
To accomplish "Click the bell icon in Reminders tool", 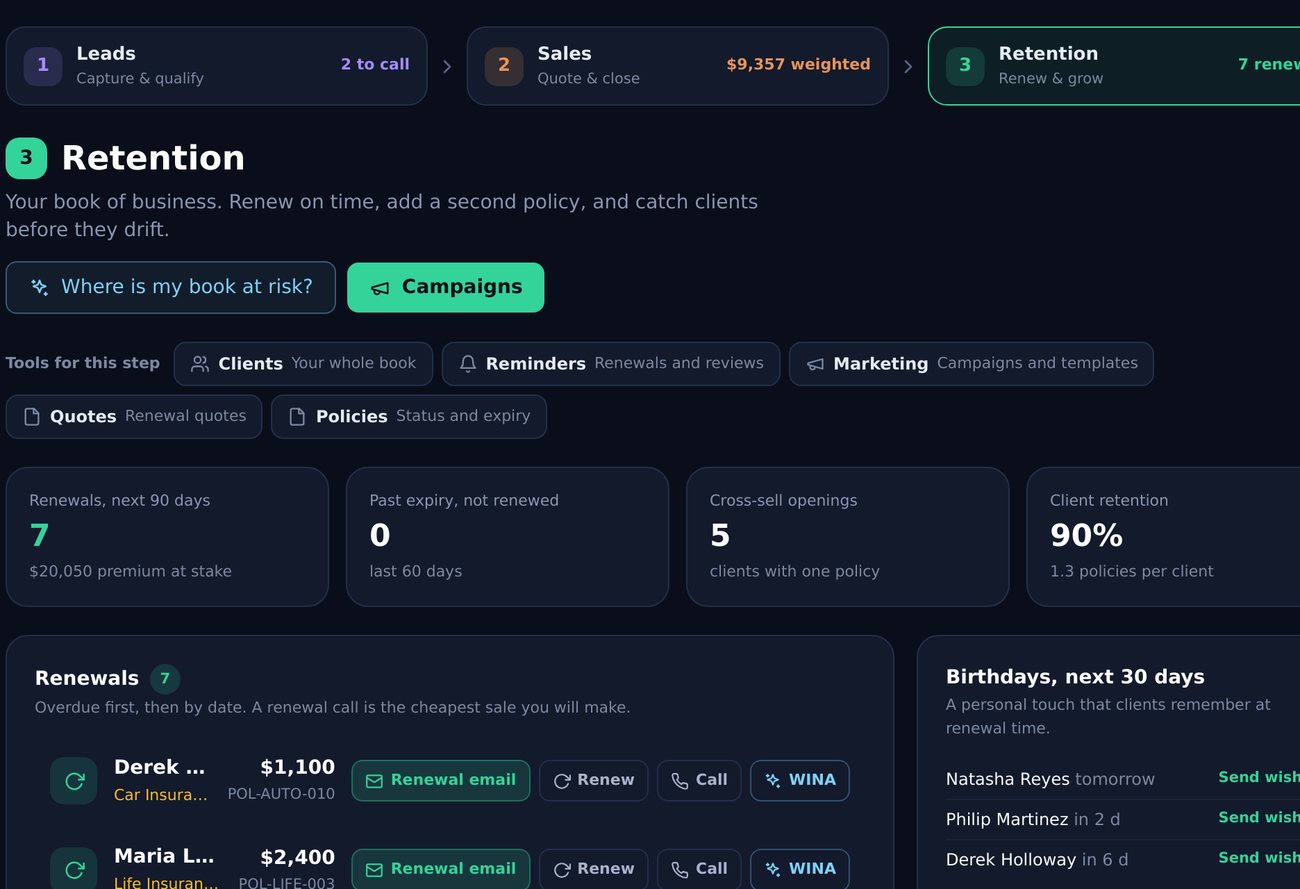I will [x=468, y=364].
